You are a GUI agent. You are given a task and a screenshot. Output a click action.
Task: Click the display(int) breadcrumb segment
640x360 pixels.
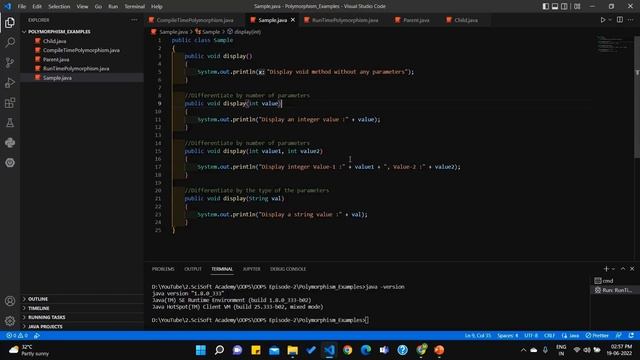[244, 31]
